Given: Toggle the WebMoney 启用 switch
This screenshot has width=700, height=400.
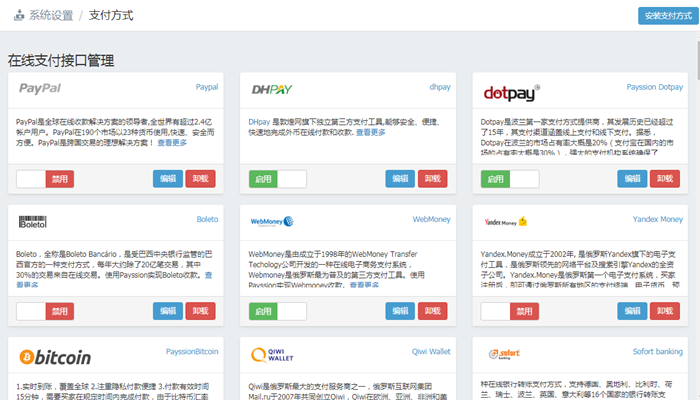Looking at the screenshot, I should tap(278, 311).
